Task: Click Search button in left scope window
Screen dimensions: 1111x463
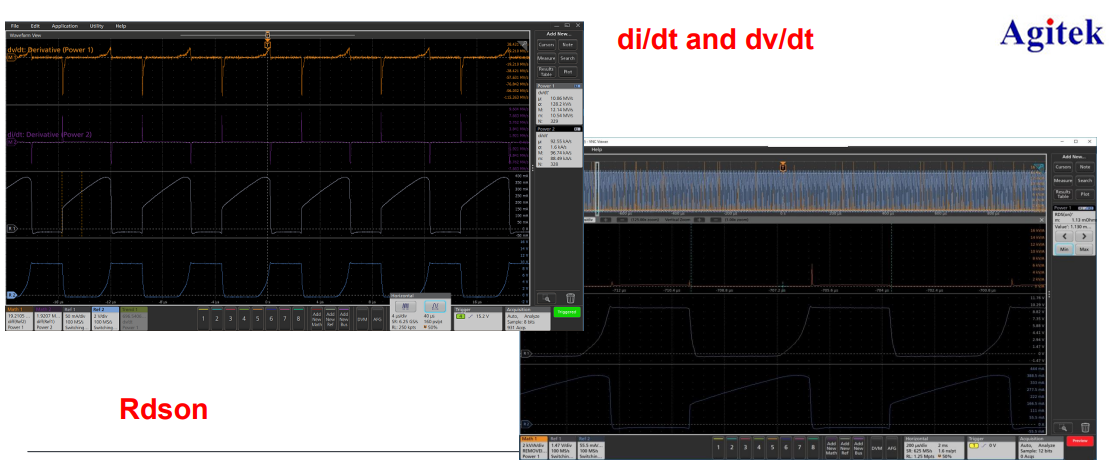Action: point(568,58)
